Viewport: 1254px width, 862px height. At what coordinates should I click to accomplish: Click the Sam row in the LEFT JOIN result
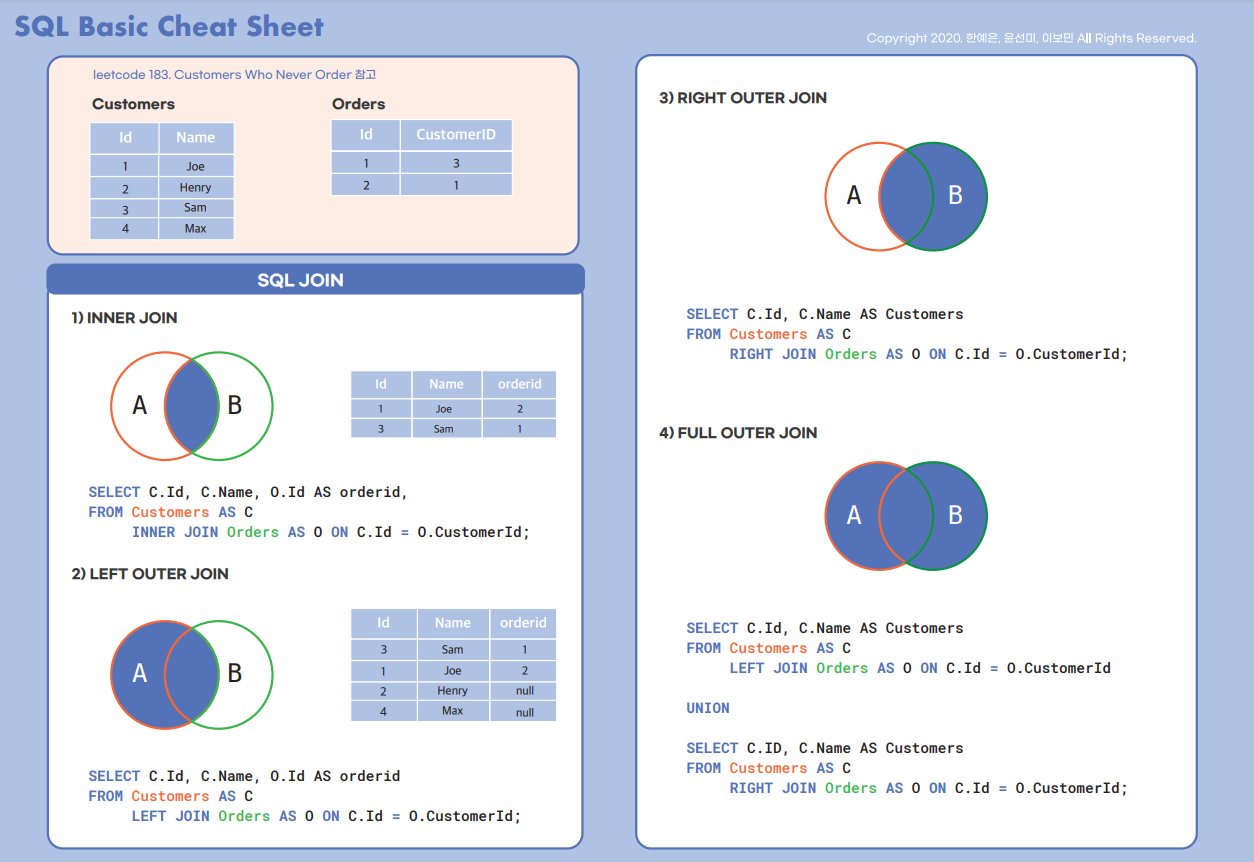[x=453, y=648]
